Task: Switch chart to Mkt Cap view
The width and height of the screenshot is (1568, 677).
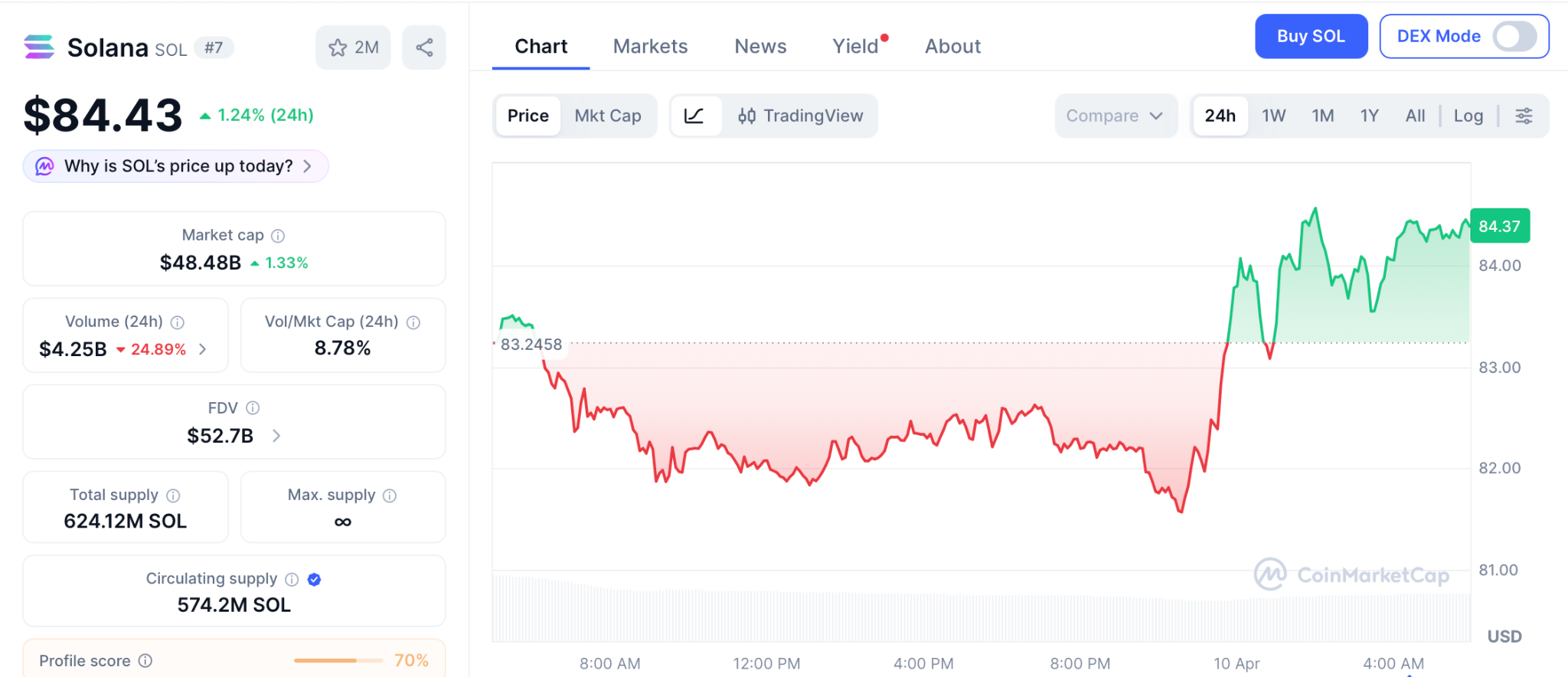Action: pyautogui.click(x=608, y=116)
